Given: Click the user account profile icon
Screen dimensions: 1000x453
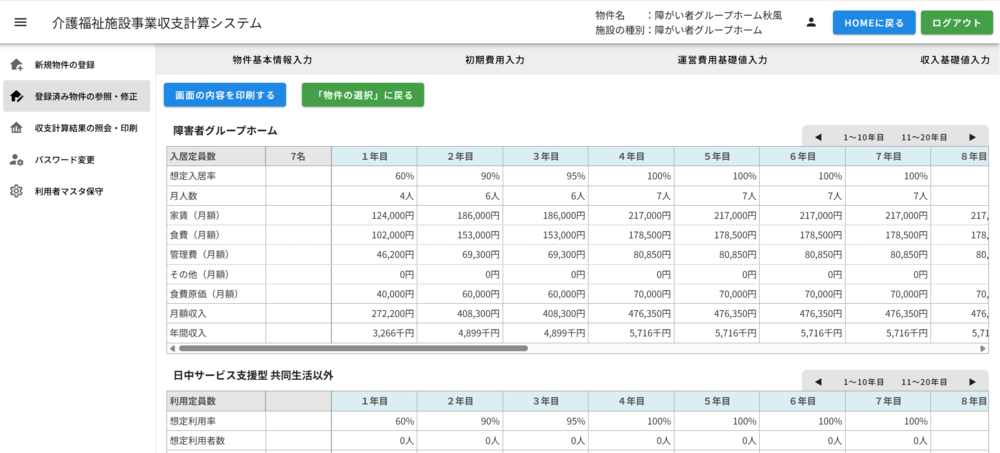Looking at the screenshot, I should [x=811, y=22].
